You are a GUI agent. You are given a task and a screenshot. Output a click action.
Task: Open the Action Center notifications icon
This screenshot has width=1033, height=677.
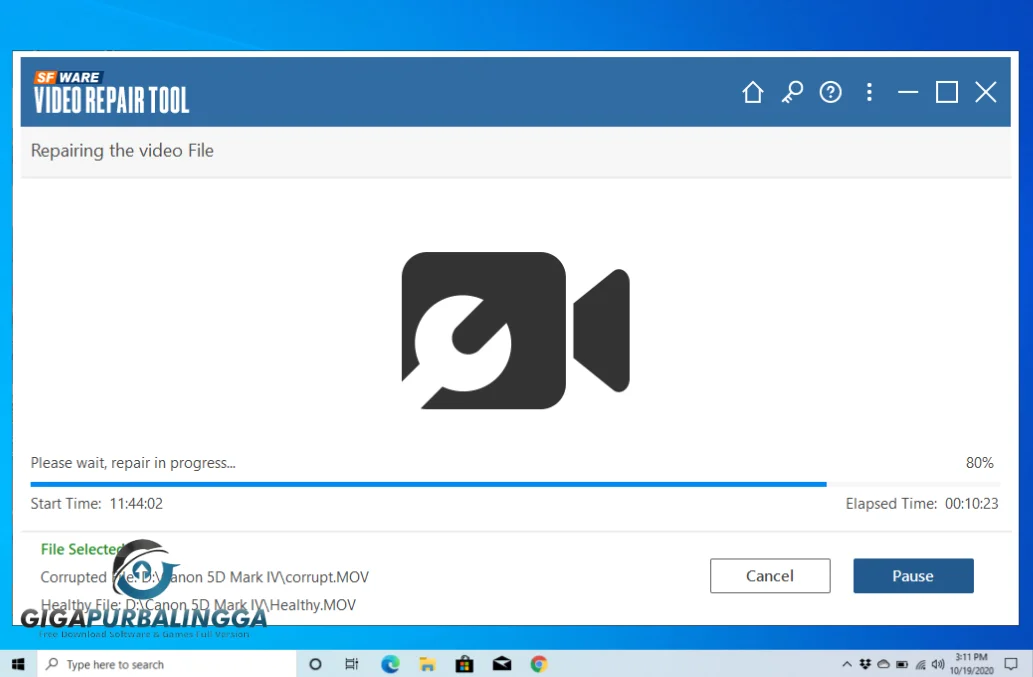tap(1011, 664)
